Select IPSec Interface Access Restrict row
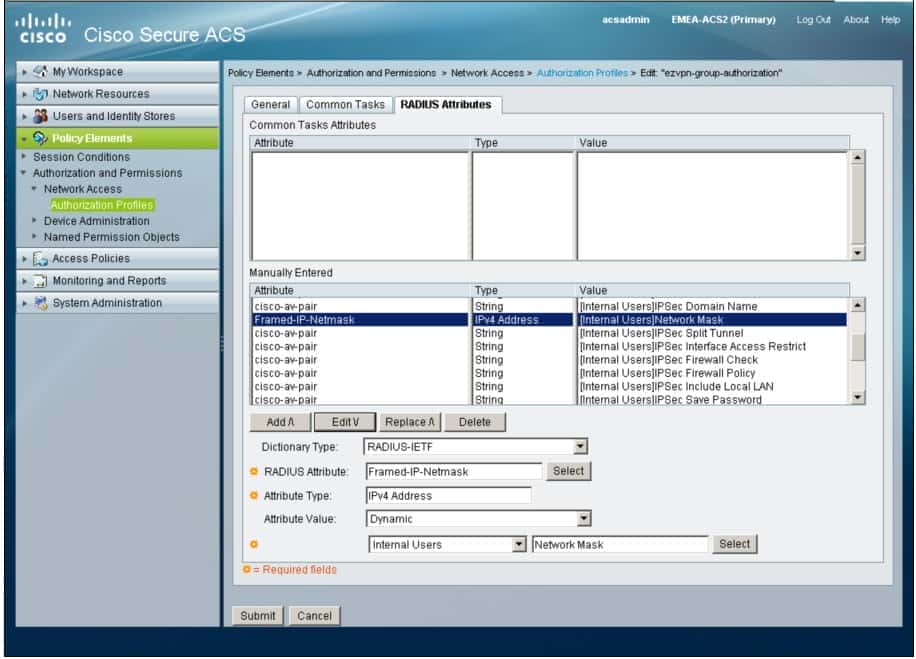916x659 pixels. click(x=549, y=346)
